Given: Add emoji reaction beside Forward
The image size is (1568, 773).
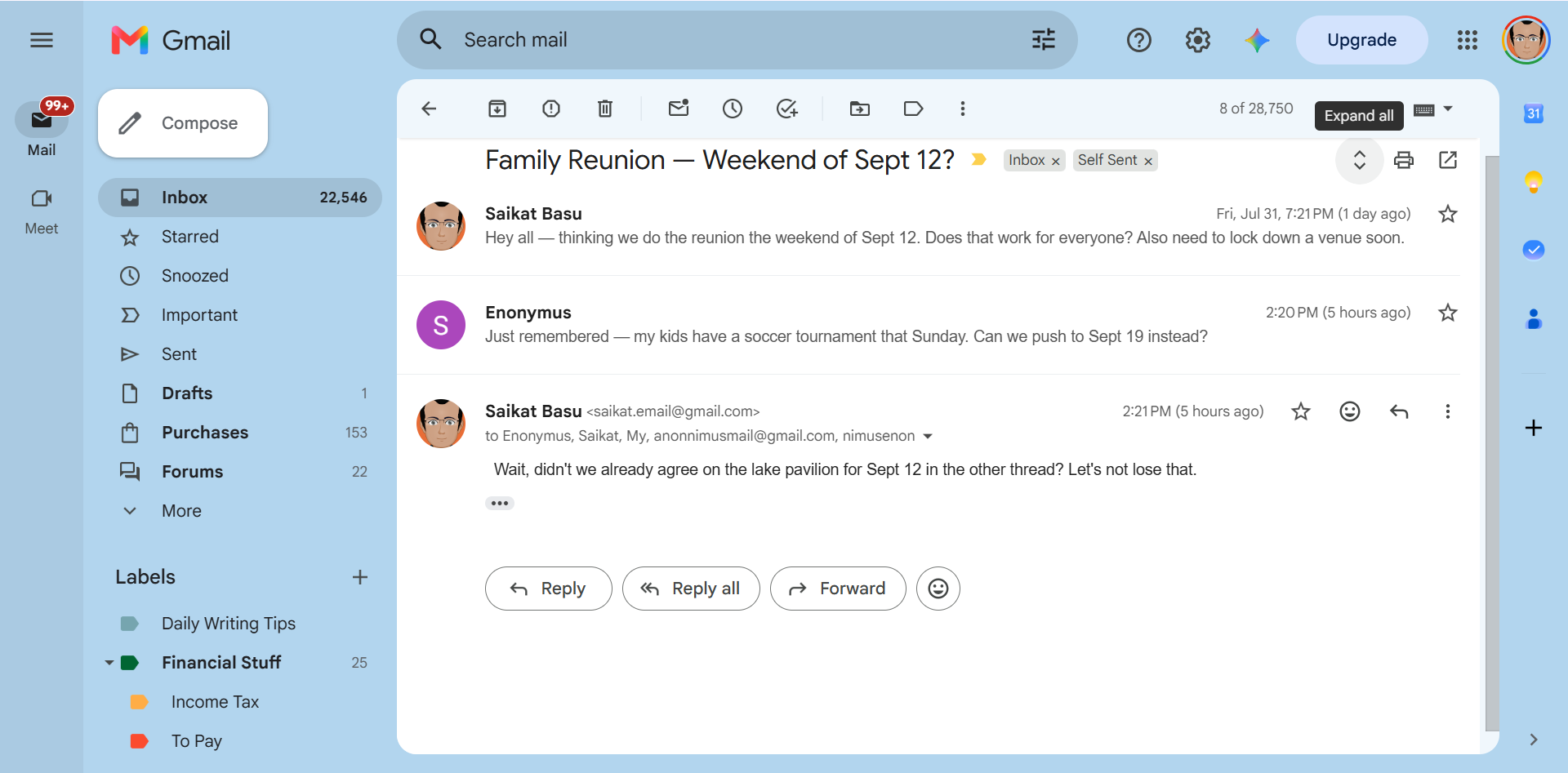Looking at the screenshot, I should click(x=938, y=589).
